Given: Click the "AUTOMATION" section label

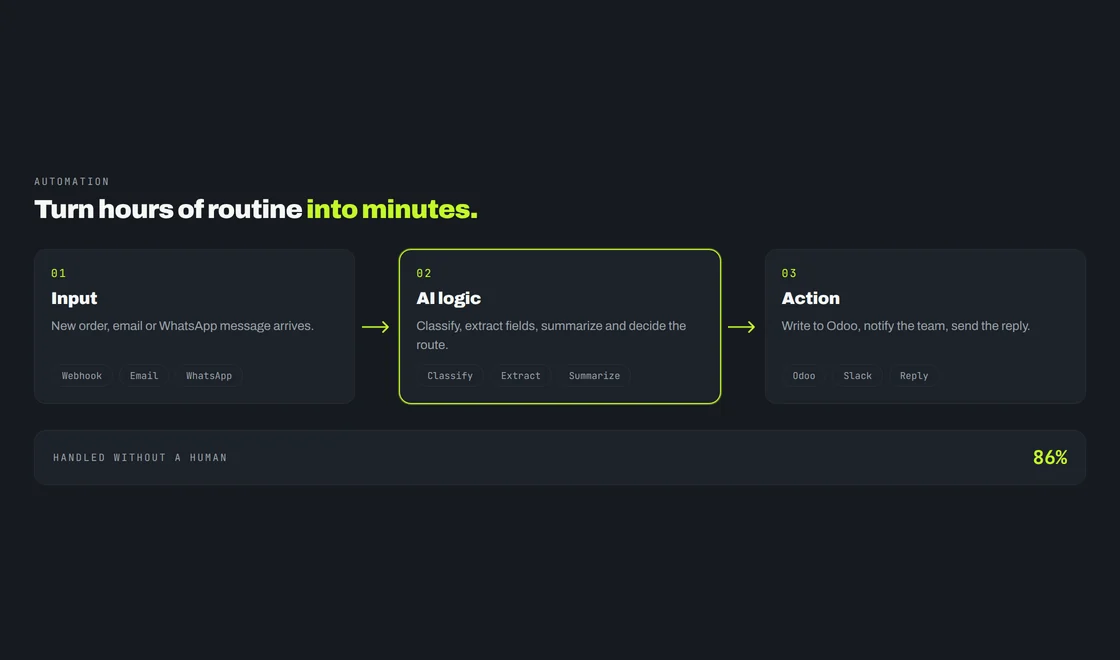Looking at the screenshot, I should pos(72,181).
